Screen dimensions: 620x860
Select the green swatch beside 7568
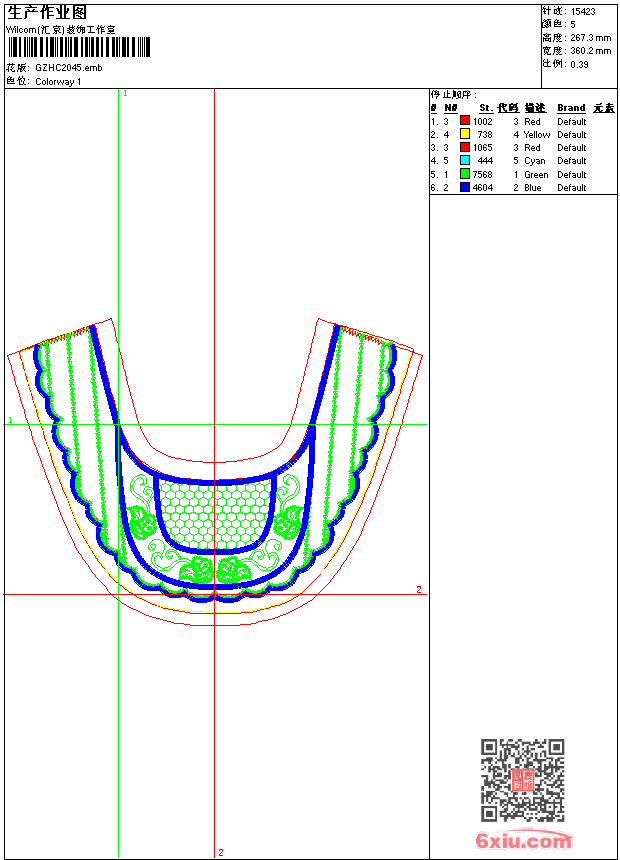(x=465, y=174)
